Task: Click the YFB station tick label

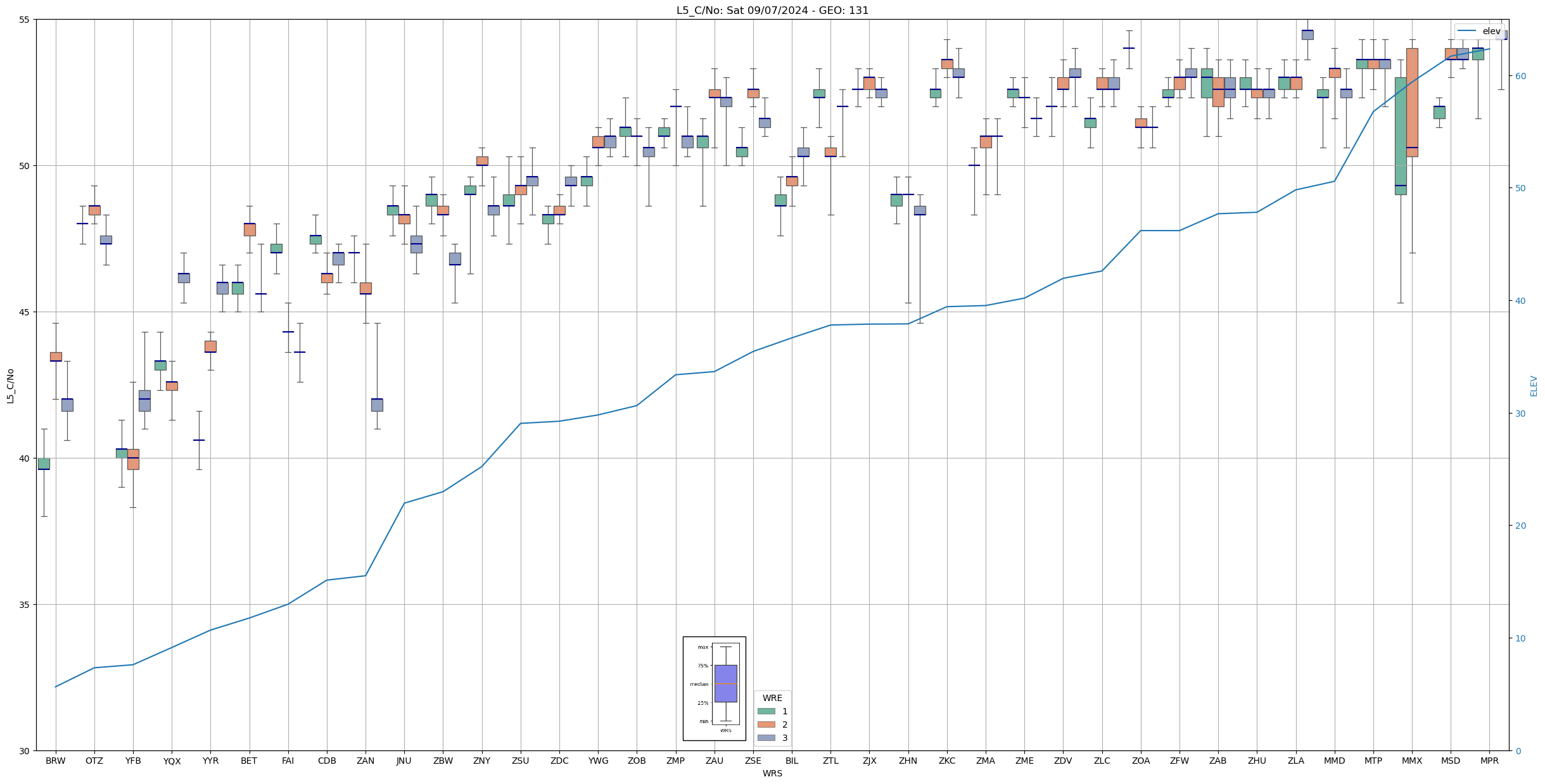Action: [x=133, y=761]
